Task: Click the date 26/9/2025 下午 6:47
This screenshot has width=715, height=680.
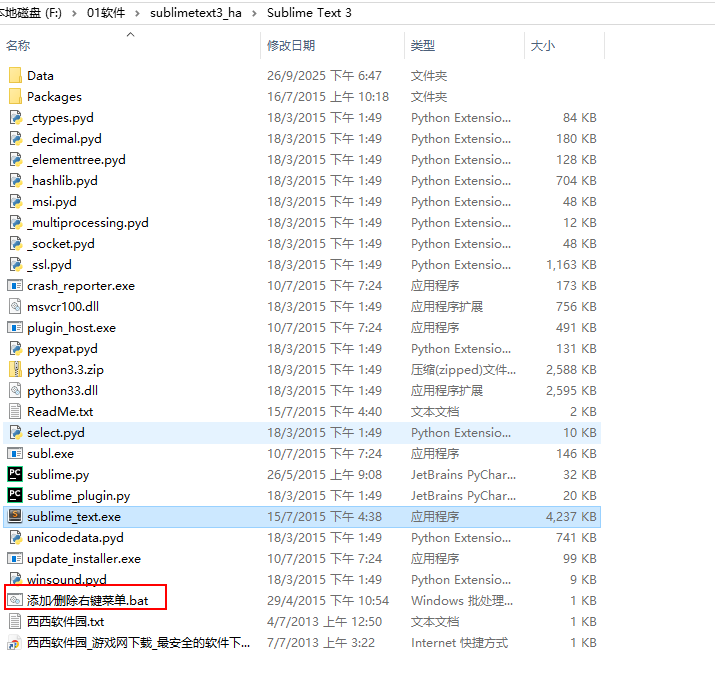Action: [x=324, y=76]
